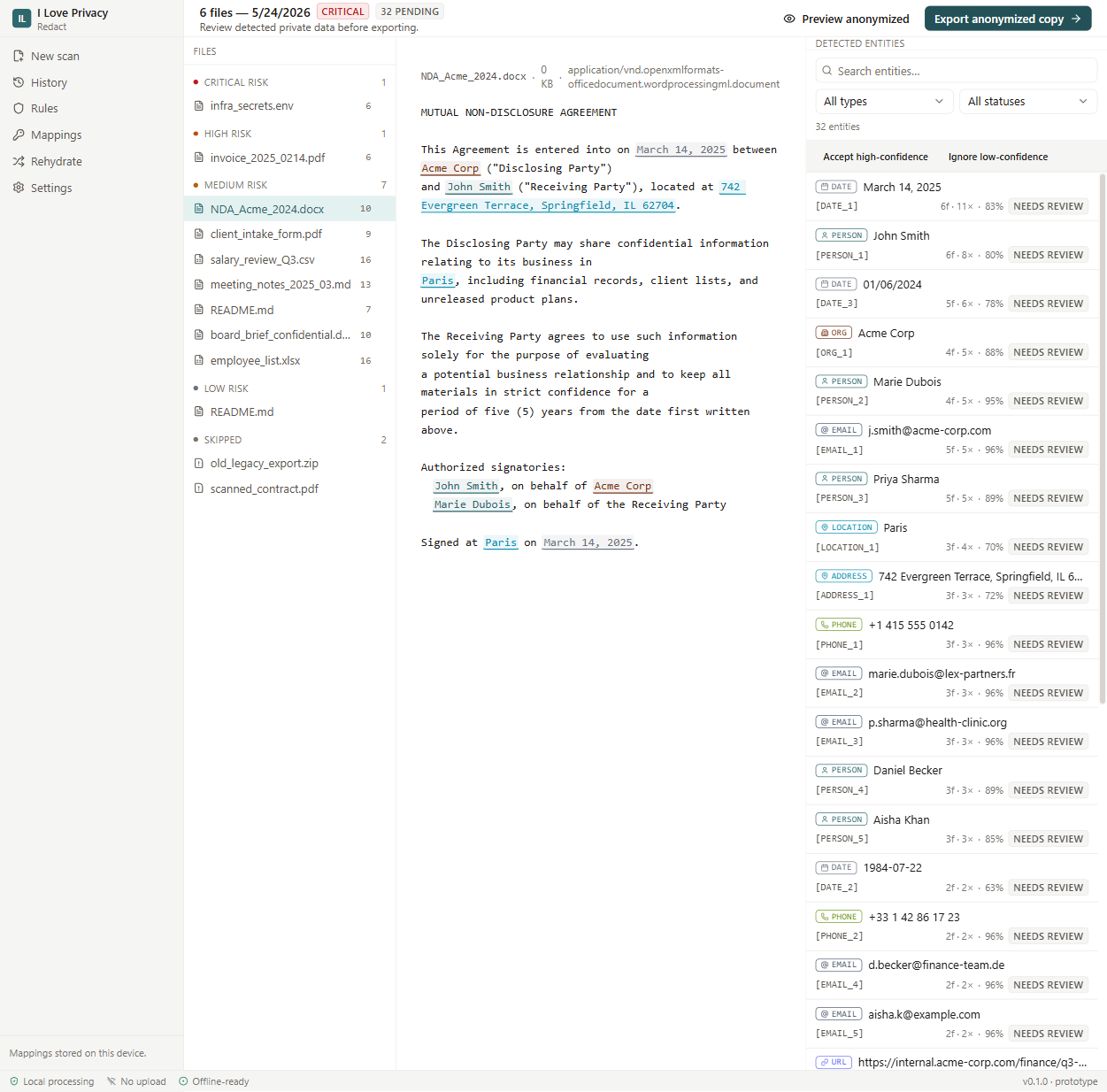Open the All statuses dropdown
This screenshot has height=1092, width=1107.
pyautogui.click(x=1028, y=101)
